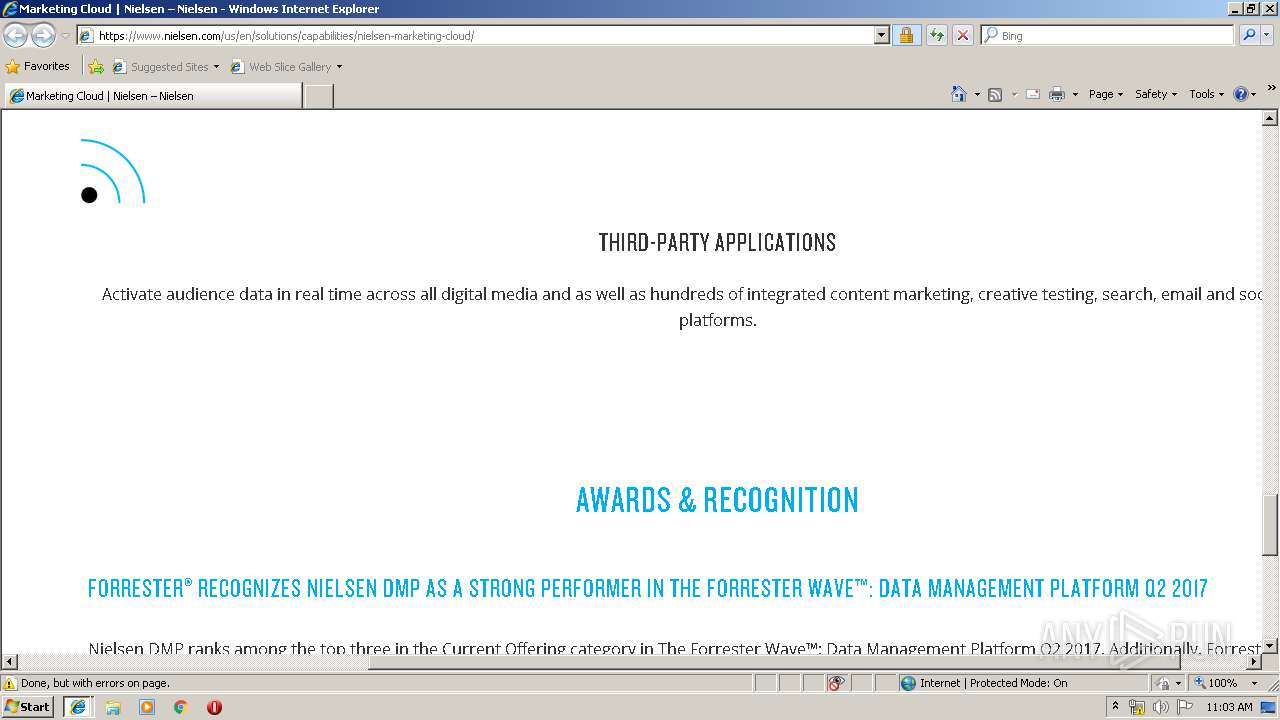The image size is (1280, 720).
Task: Click the Bing search magnifier button
Action: point(1247,36)
